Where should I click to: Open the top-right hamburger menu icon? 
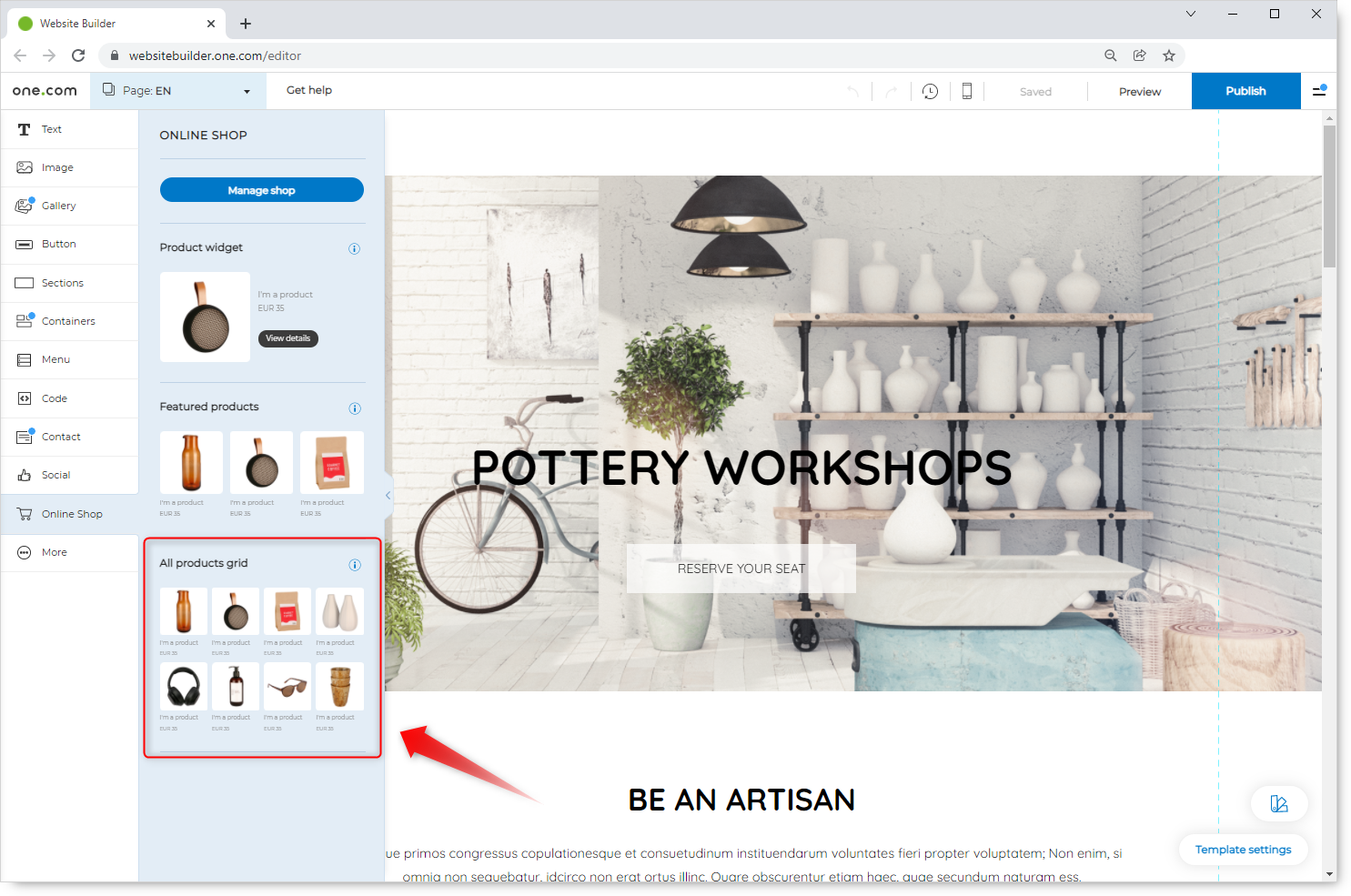coord(1319,91)
